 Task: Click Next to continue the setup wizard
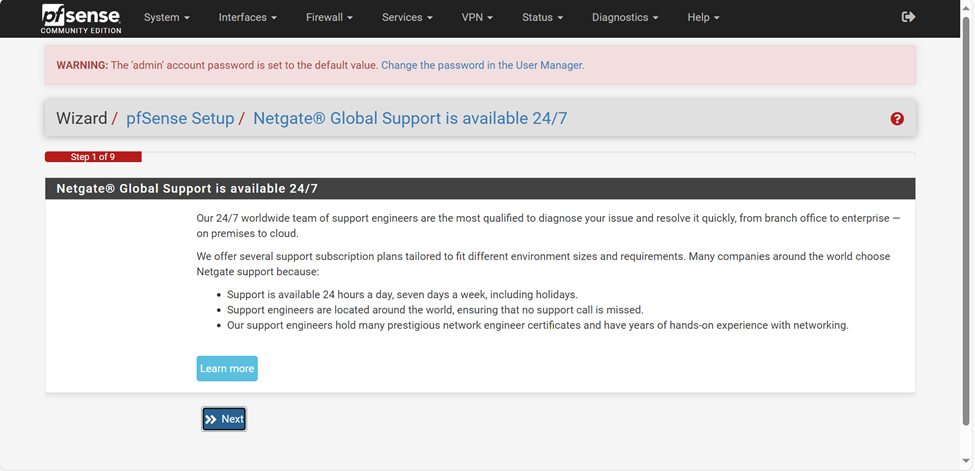click(x=224, y=419)
